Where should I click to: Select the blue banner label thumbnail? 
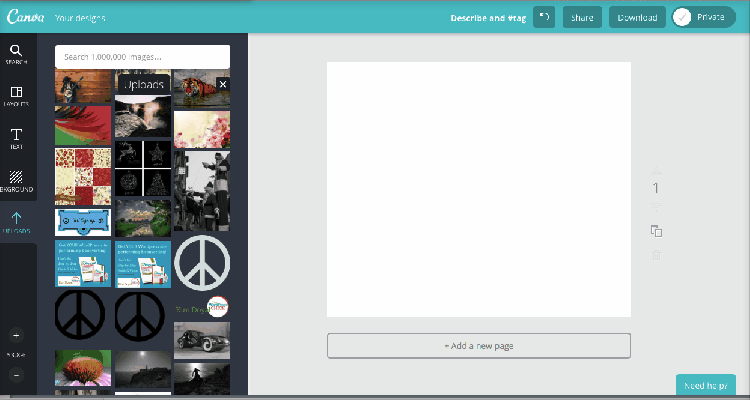83,222
